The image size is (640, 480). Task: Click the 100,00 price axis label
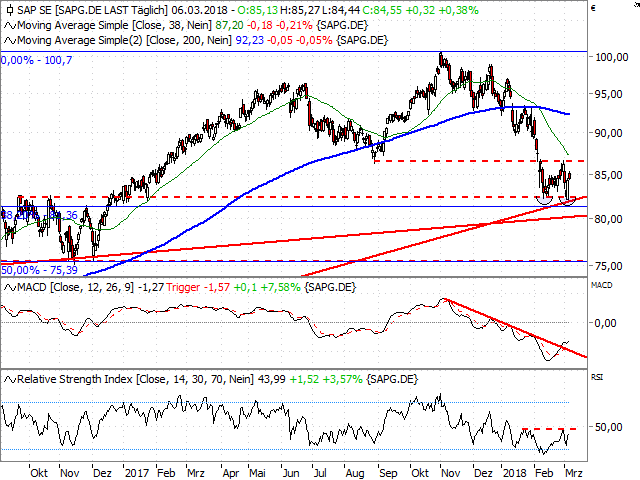click(612, 57)
